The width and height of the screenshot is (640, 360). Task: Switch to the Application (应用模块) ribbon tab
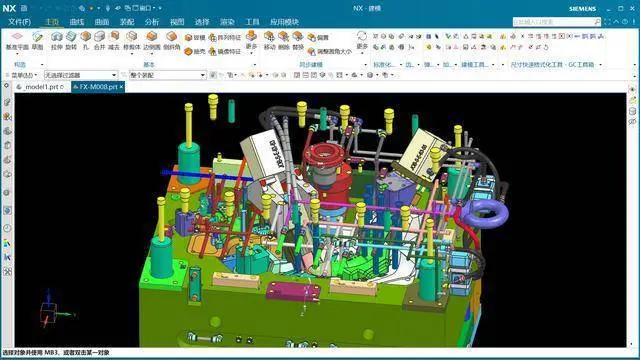[x=284, y=22]
